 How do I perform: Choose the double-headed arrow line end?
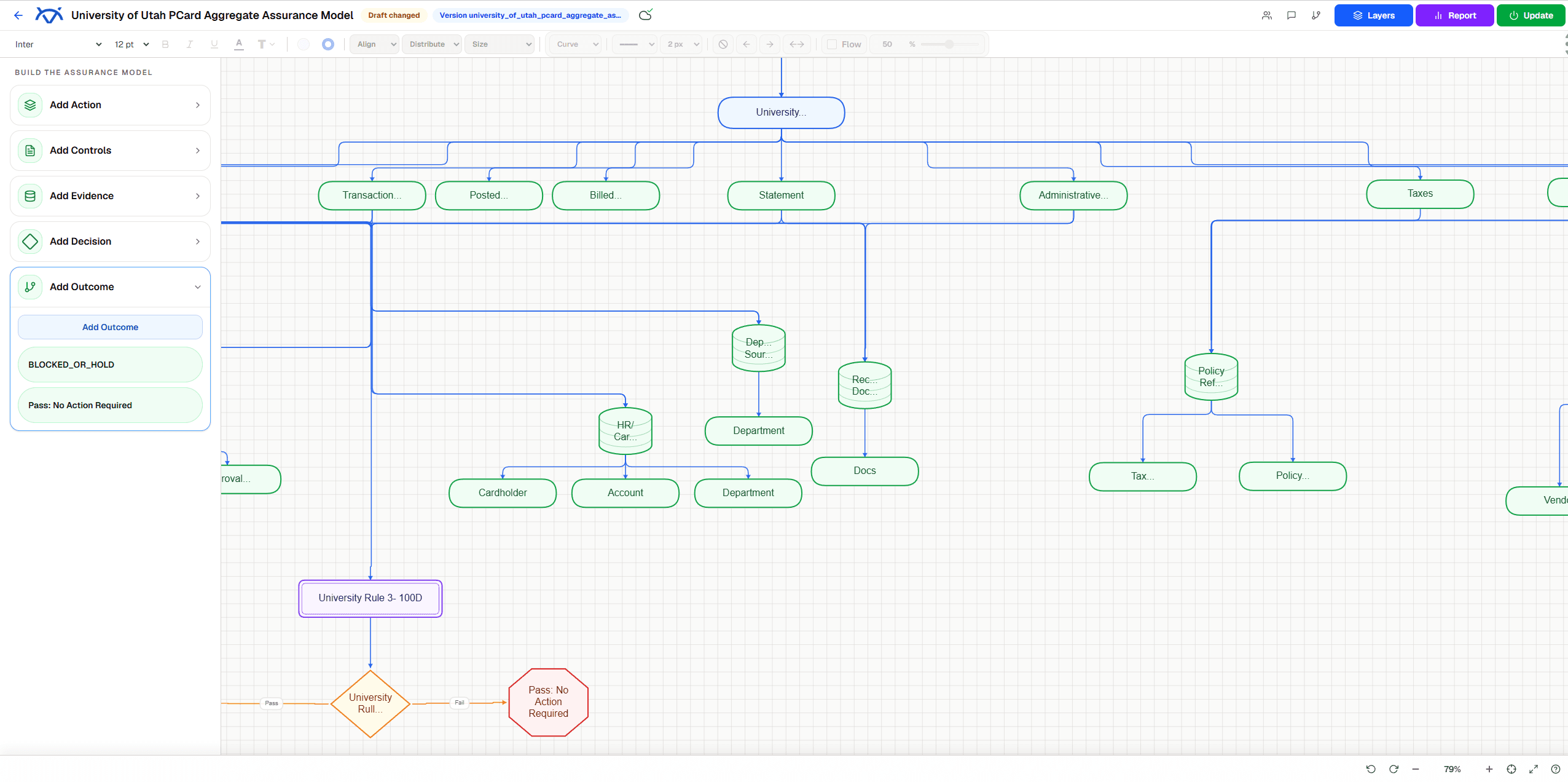797,44
